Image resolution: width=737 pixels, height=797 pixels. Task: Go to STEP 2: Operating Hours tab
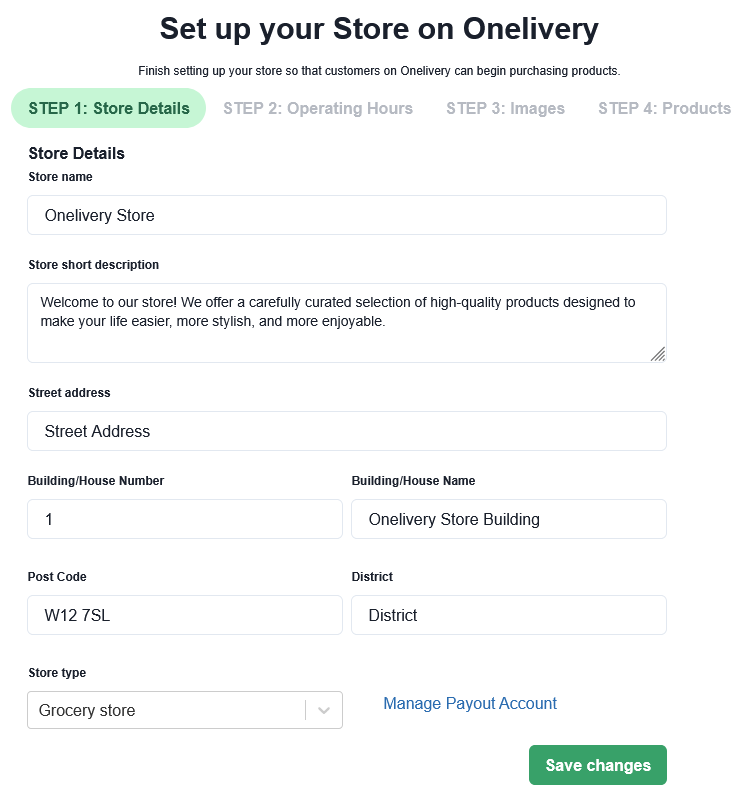pyautogui.click(x=318, y=108)
